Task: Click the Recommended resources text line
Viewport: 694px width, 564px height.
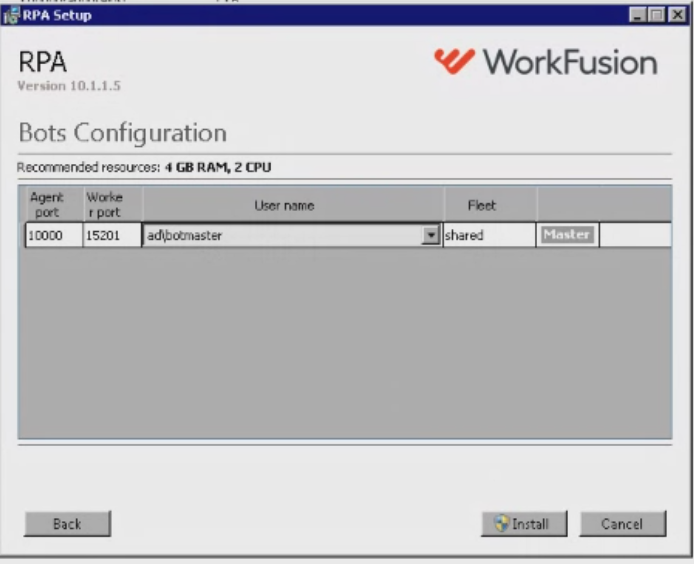Action: [x=144, y=167]
